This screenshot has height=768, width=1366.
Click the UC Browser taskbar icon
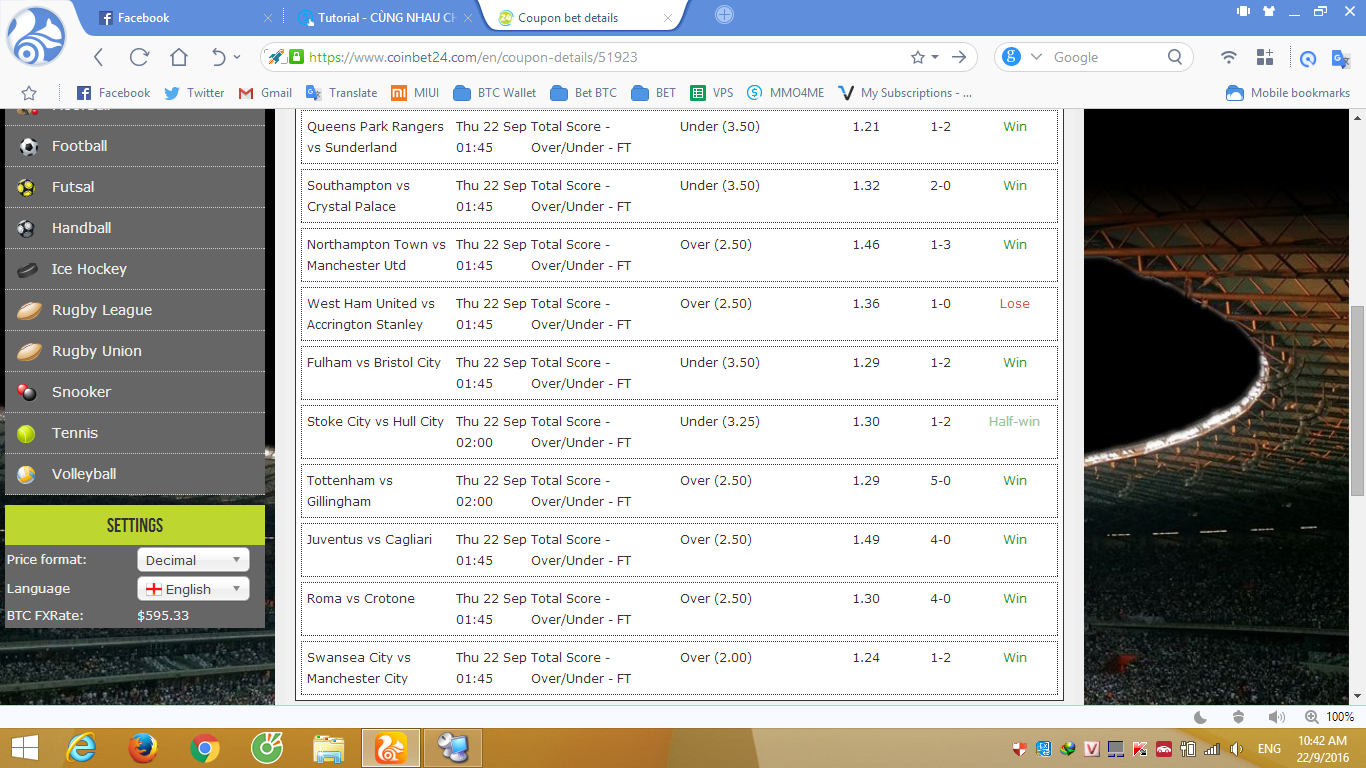(391, 748)
